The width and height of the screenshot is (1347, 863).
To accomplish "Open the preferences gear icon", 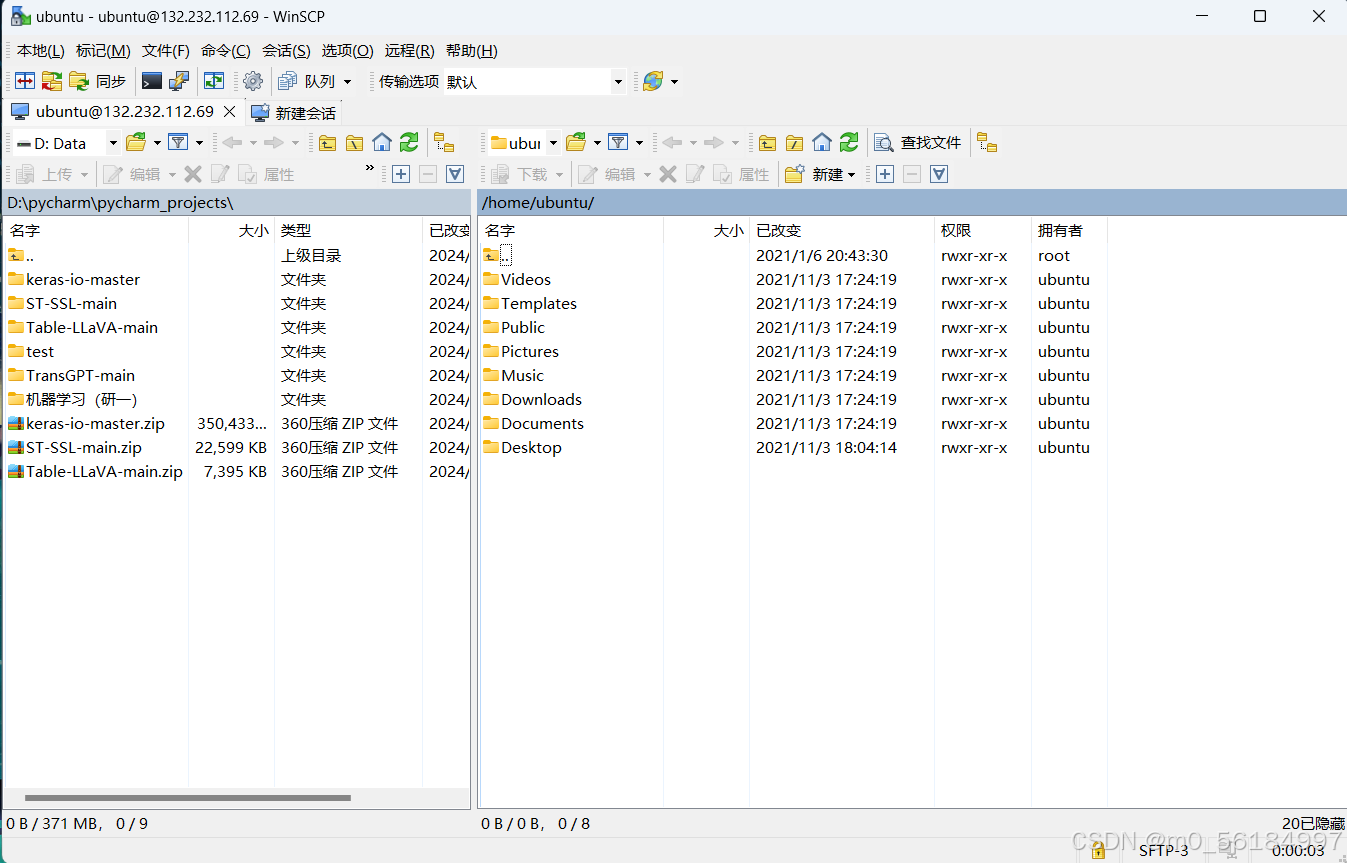I will click(253, 81).
